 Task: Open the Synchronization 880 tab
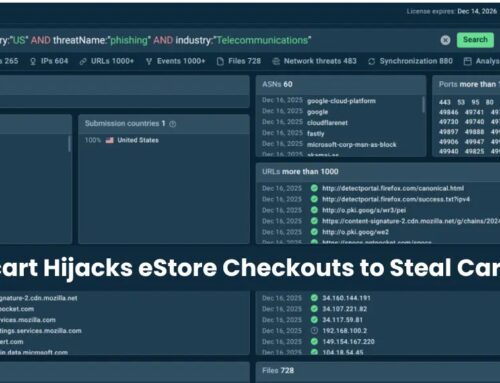(410, 61)
